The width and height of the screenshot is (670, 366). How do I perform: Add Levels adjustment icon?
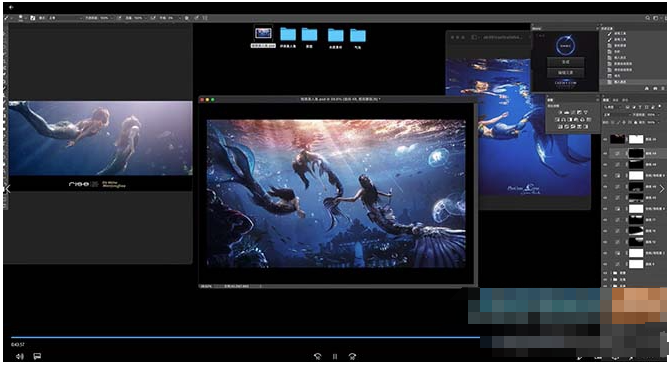[567, 112]
